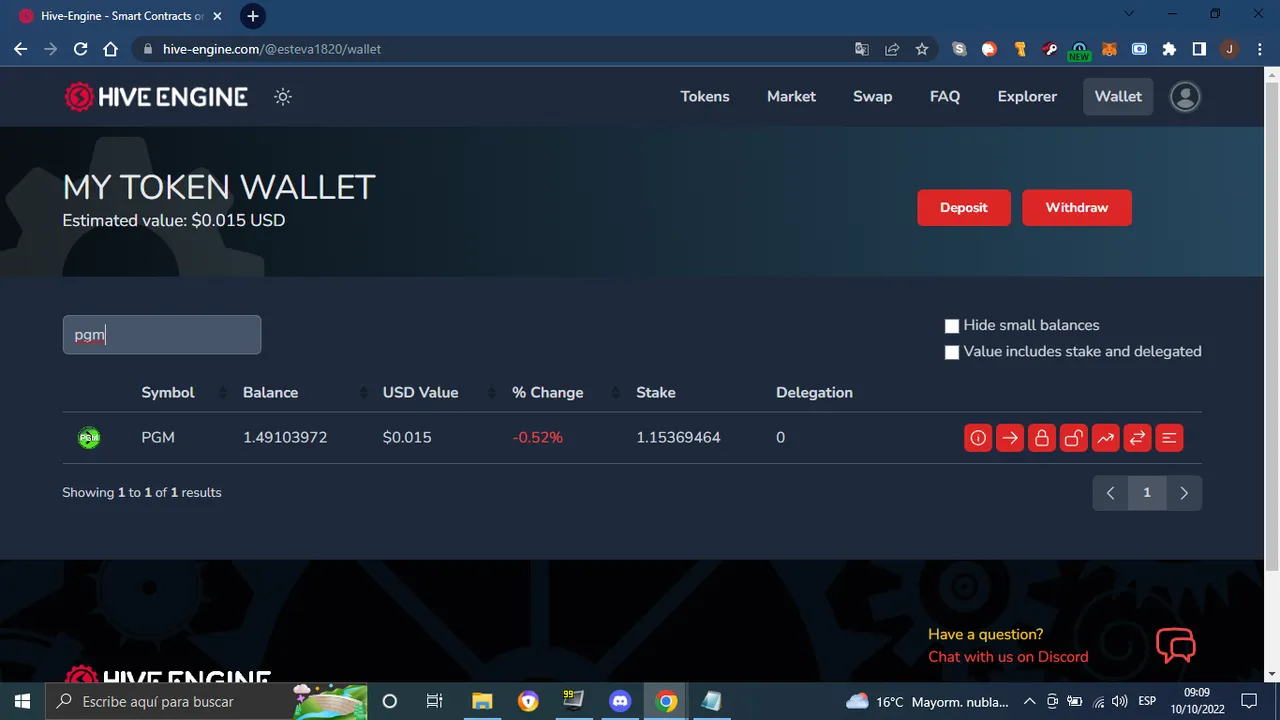Open the Discord chat bubble icon
Viewport: 1280px width, 720px height.
[1176, 645]
